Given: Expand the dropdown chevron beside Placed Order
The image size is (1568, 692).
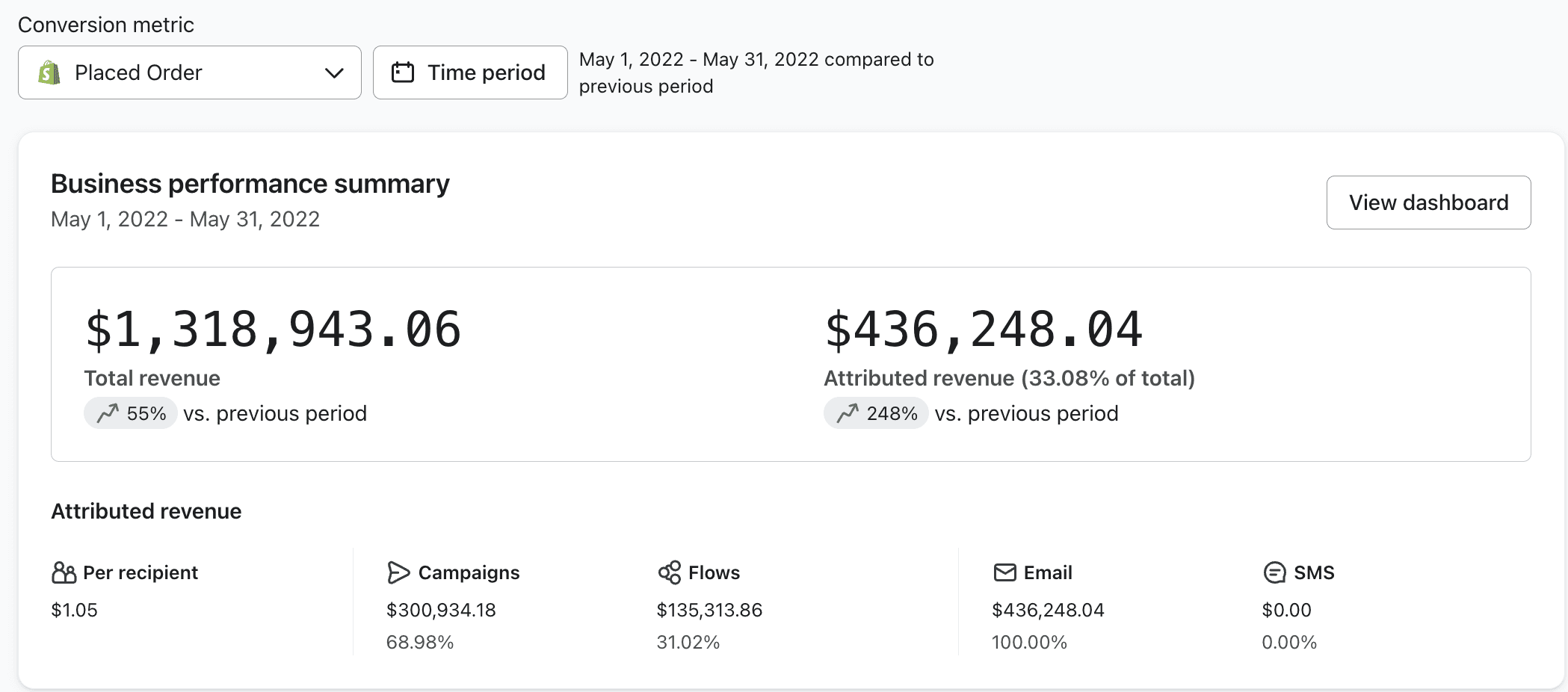Looking at the screenshot, I should pos(334,72).
